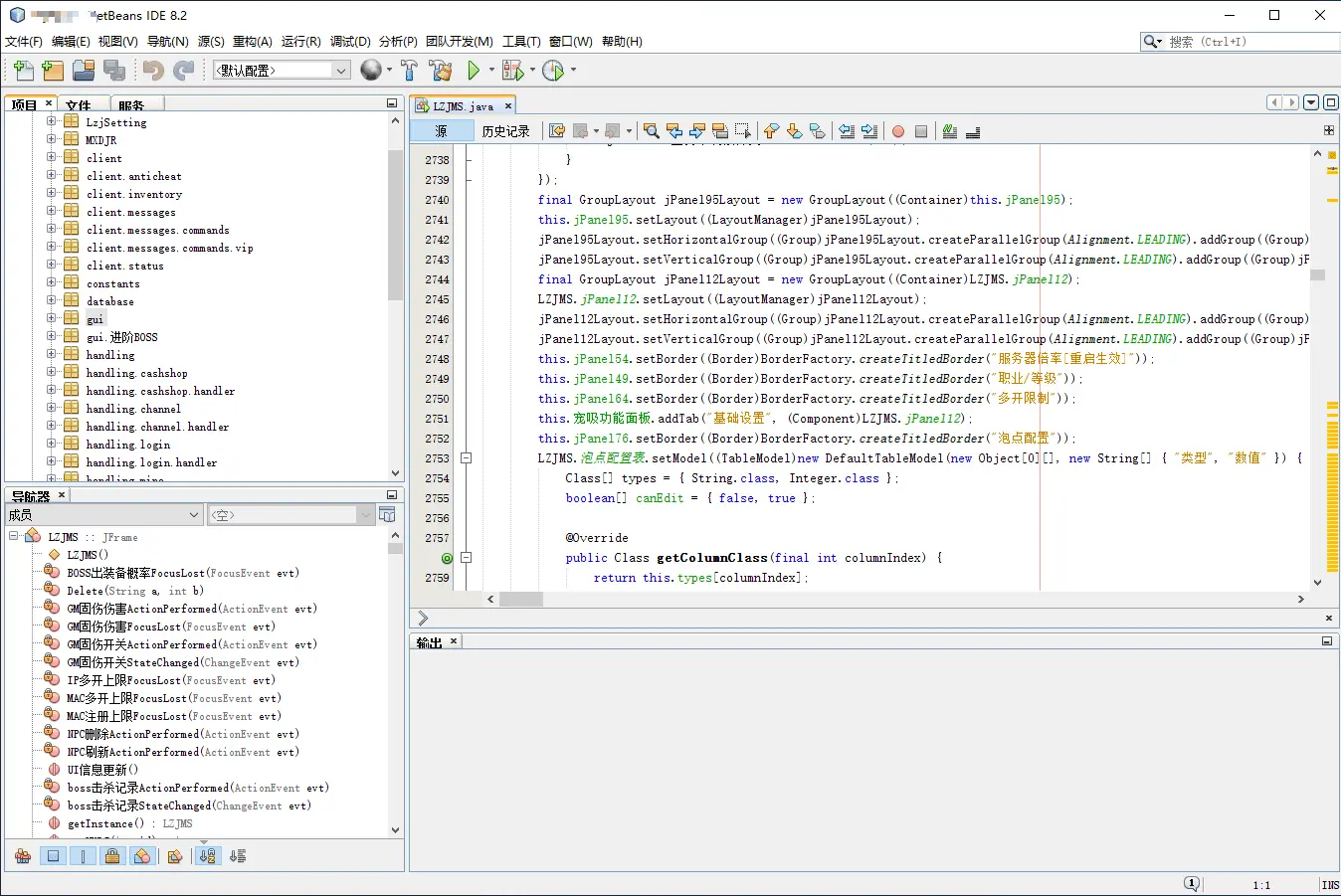Viewport: 1341px width, 896px height.
Task: Click the New Project toolbar icon
Action: [53, 70]
